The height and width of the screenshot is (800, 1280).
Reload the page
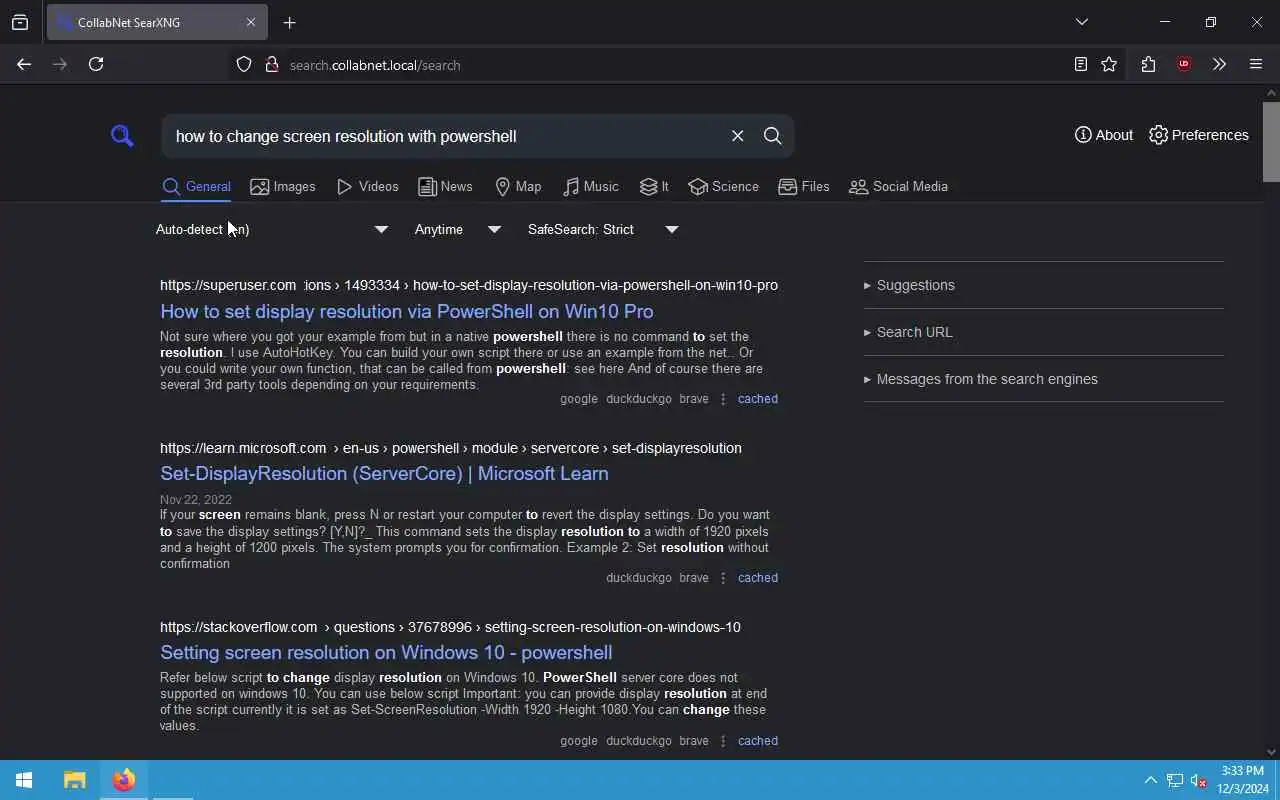(96, 64)
